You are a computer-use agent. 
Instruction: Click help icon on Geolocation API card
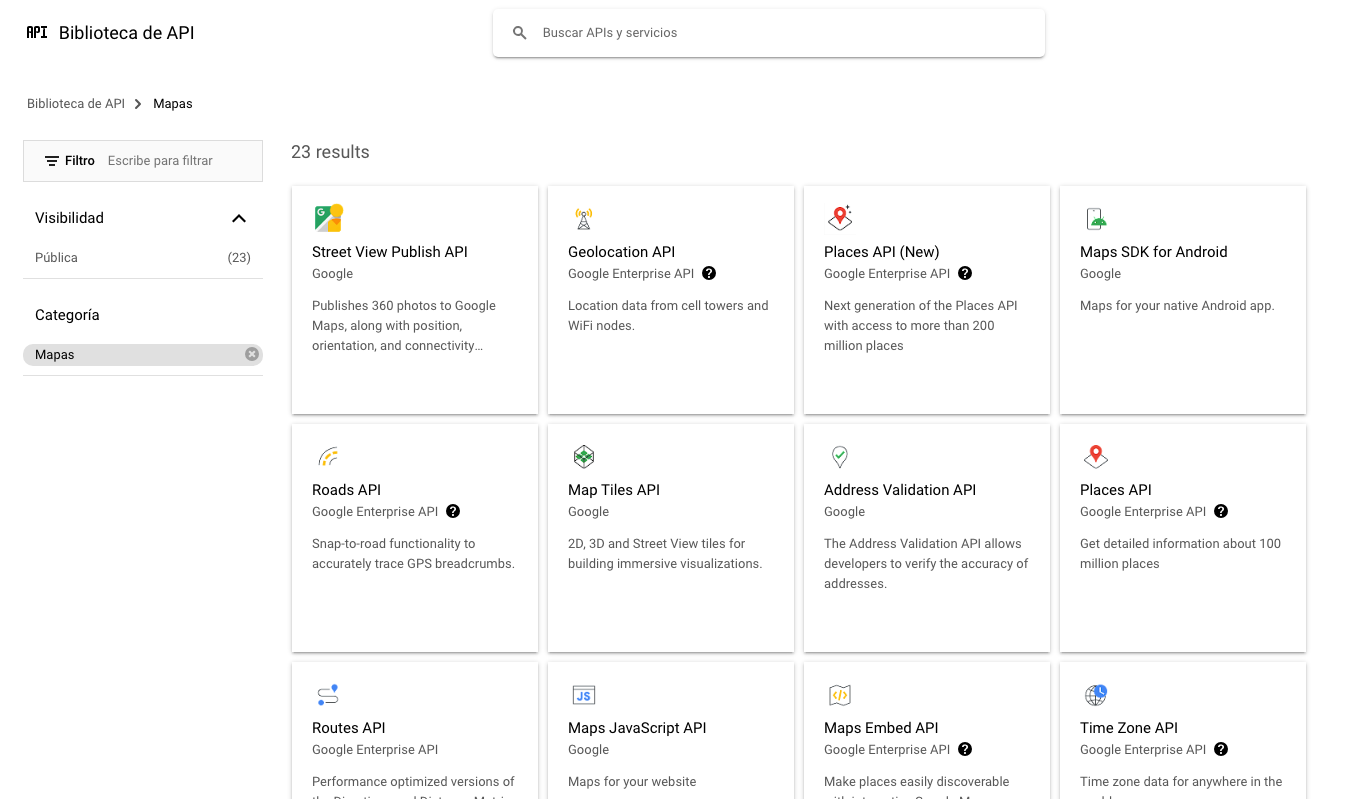coord(709,273)
